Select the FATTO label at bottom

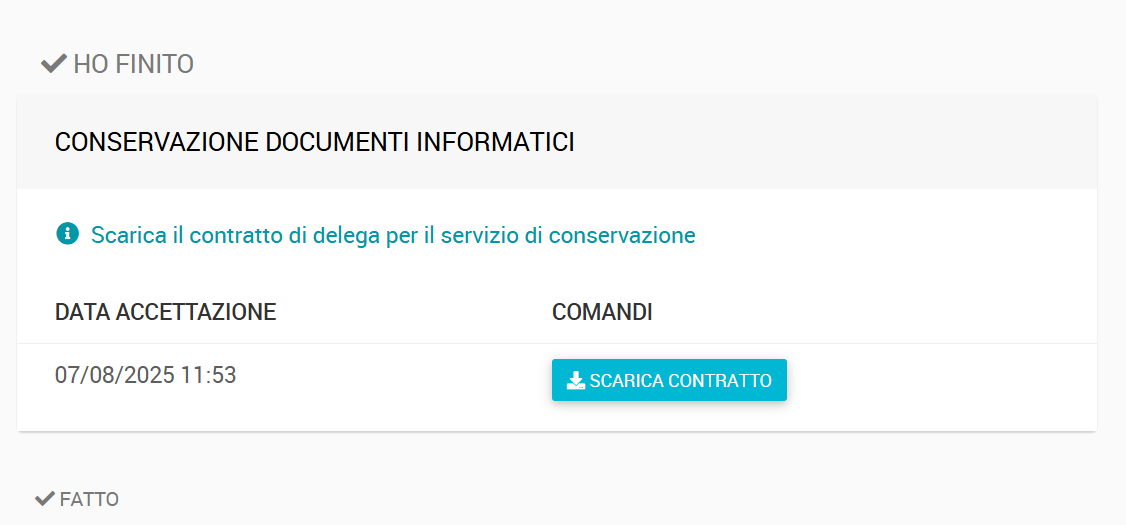tap(89, 499)
